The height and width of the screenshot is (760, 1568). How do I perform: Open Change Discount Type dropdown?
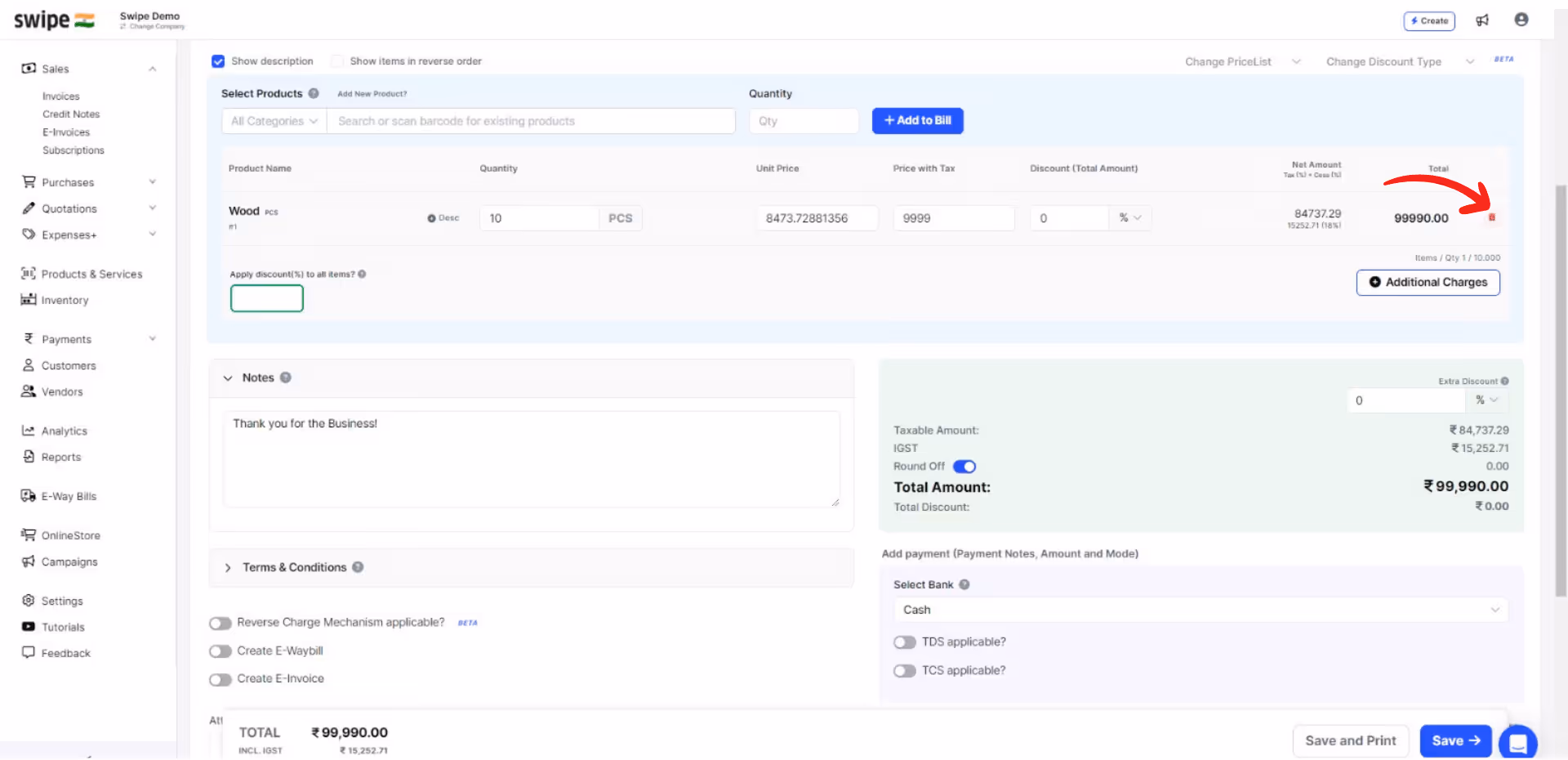tap(1400, 62)
